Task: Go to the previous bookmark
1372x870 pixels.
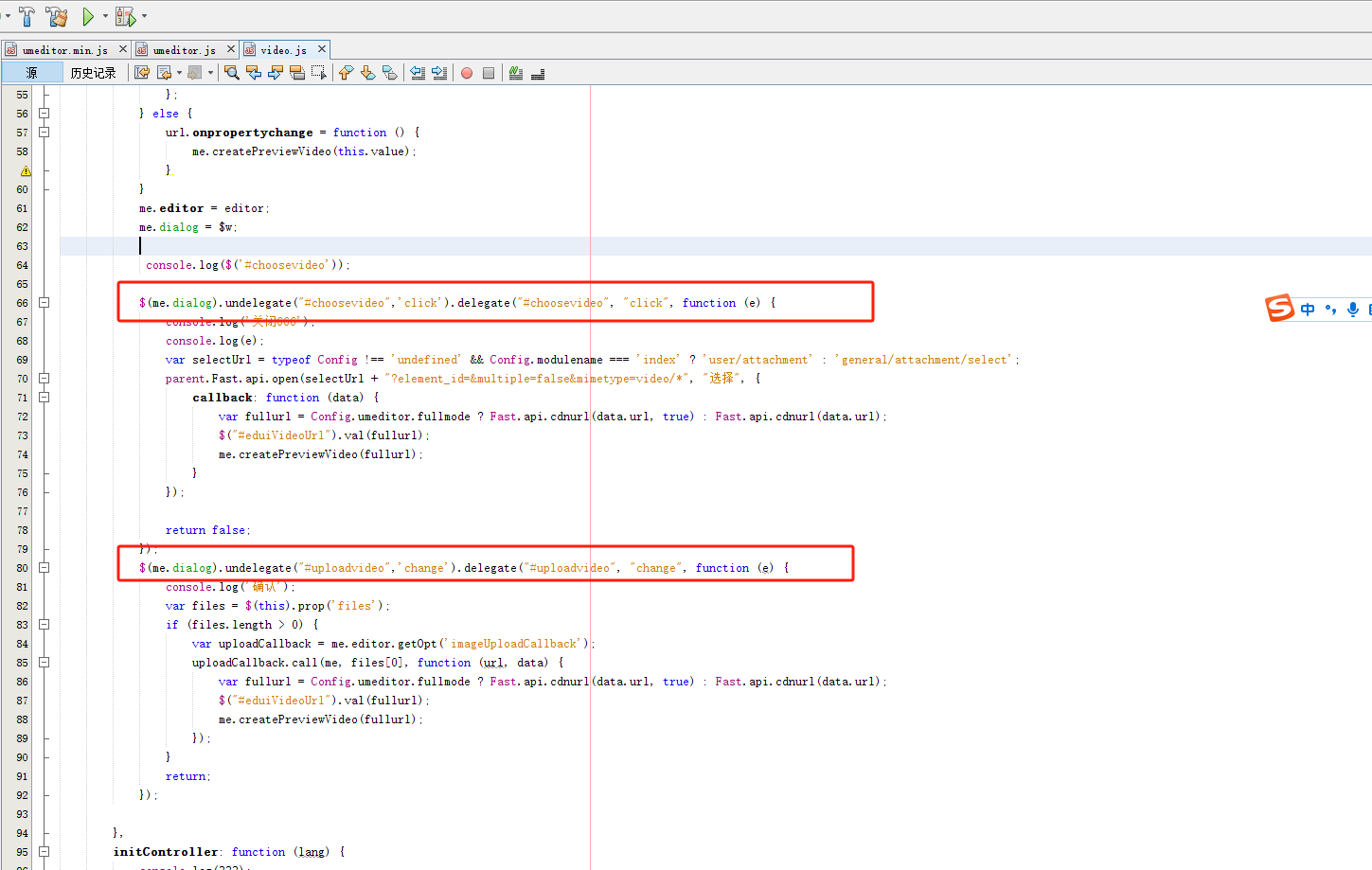Action: point(346,73)
